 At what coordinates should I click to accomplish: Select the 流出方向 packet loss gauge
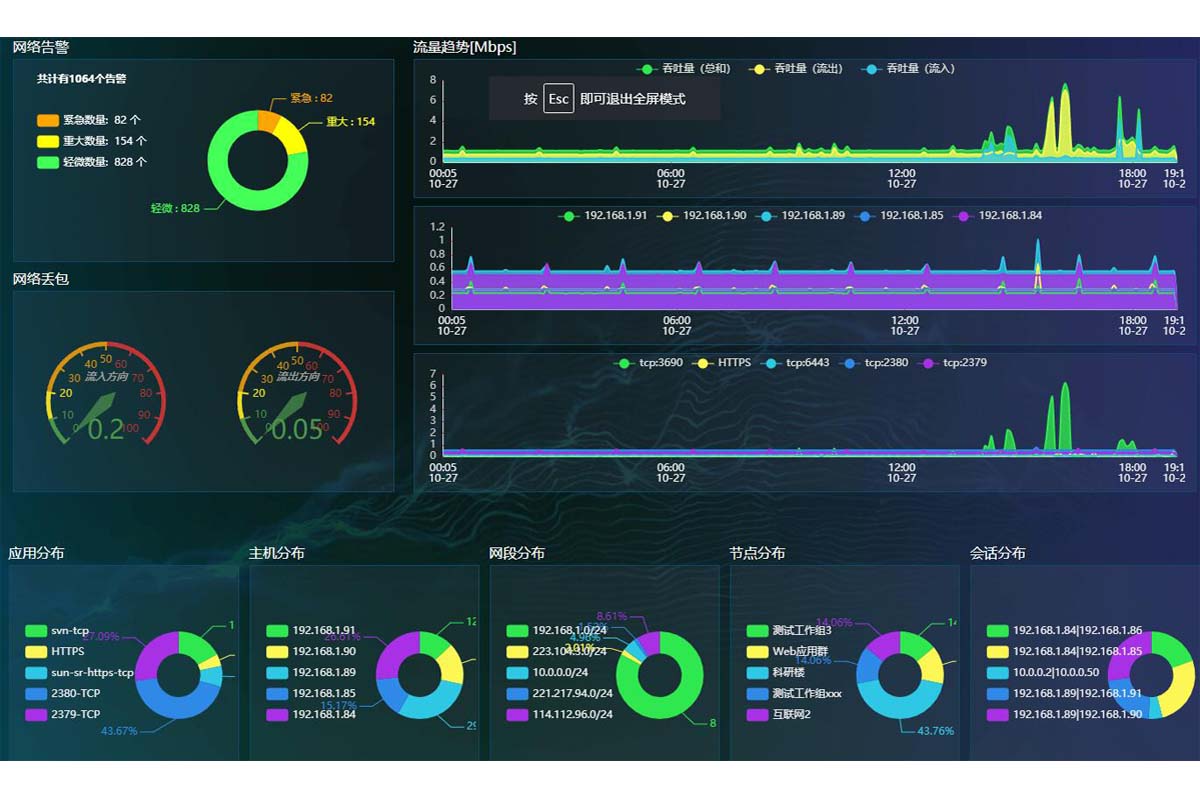point(297,395)
